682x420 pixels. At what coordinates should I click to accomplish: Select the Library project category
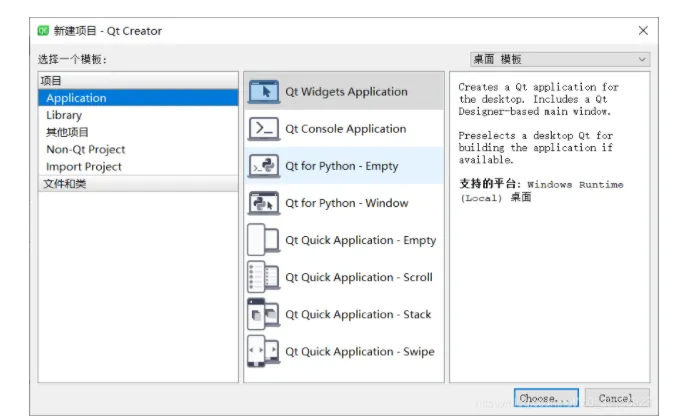point(64,115)
